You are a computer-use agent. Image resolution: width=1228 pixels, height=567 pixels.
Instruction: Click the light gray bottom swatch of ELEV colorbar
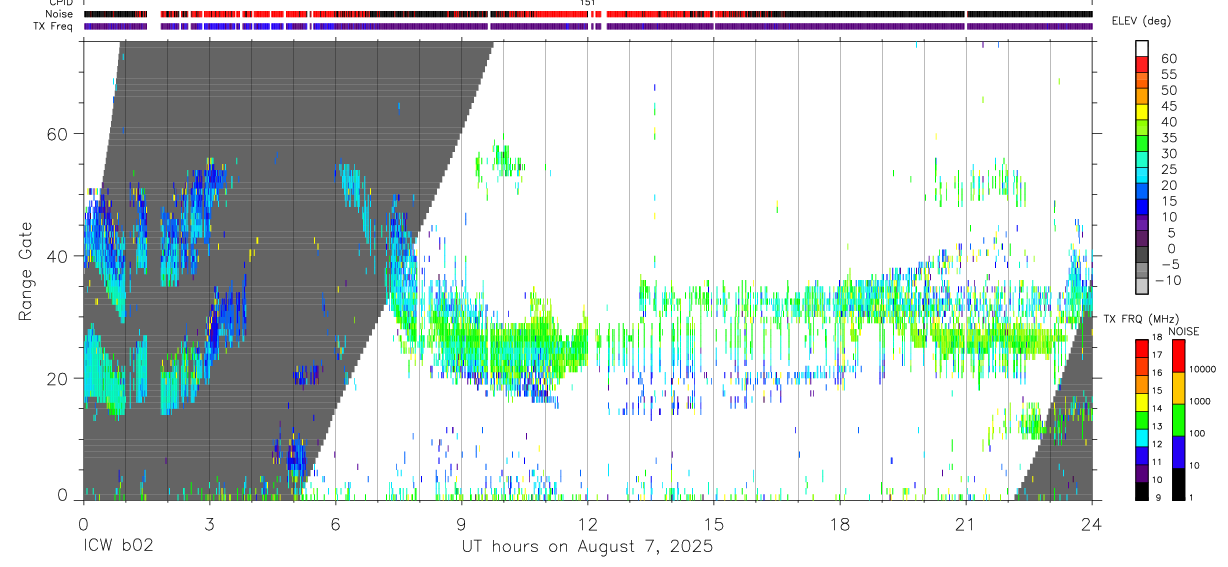tap(1142, 288)
